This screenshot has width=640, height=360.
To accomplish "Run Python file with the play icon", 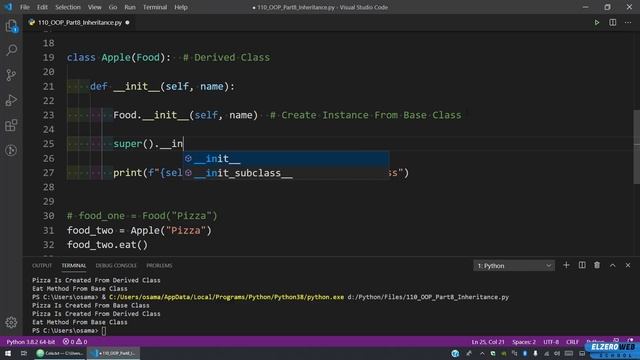I will [597, 22].
